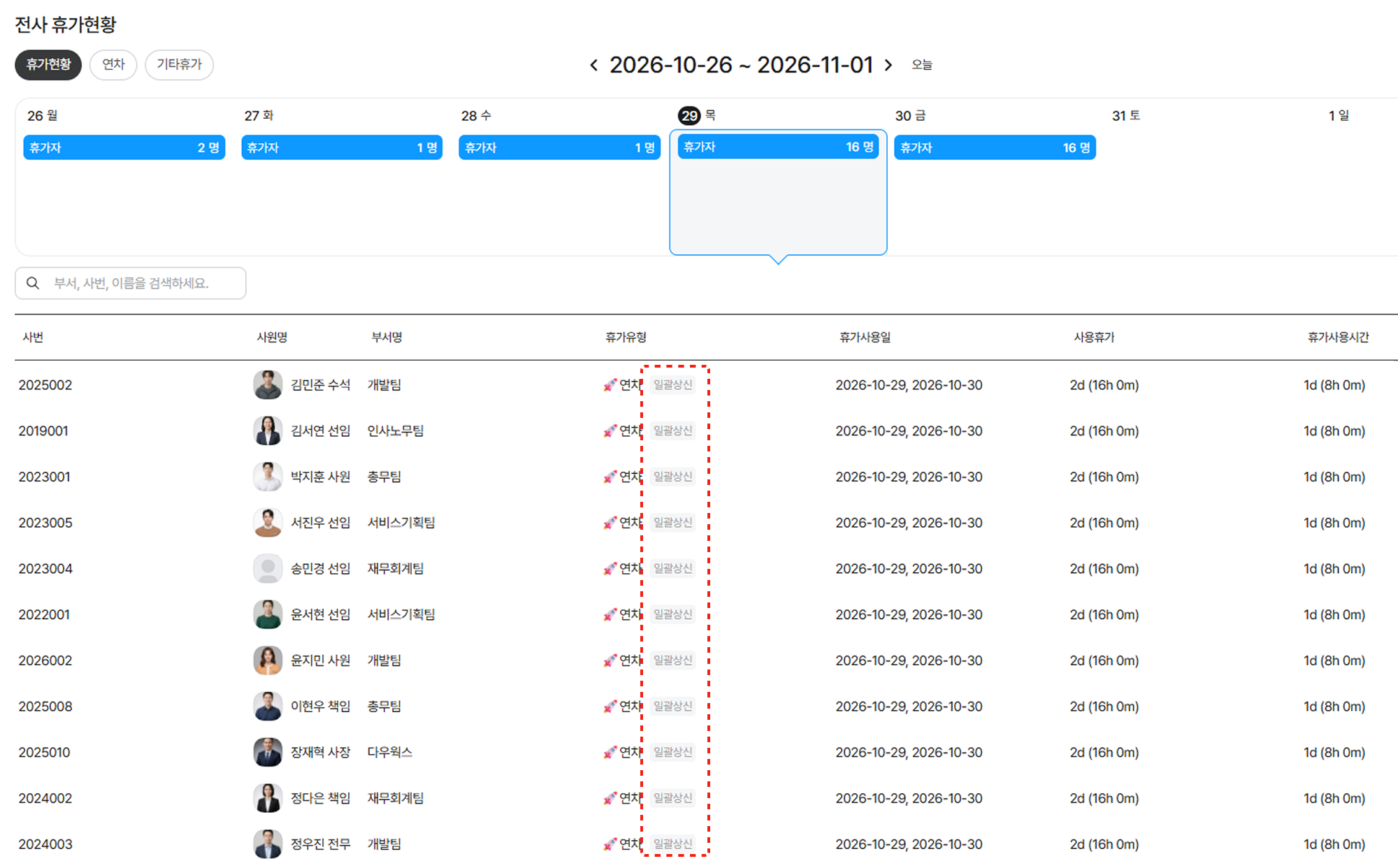Click 서비스기획팀 in 서진우 선임 row

(x=401, y=523)
